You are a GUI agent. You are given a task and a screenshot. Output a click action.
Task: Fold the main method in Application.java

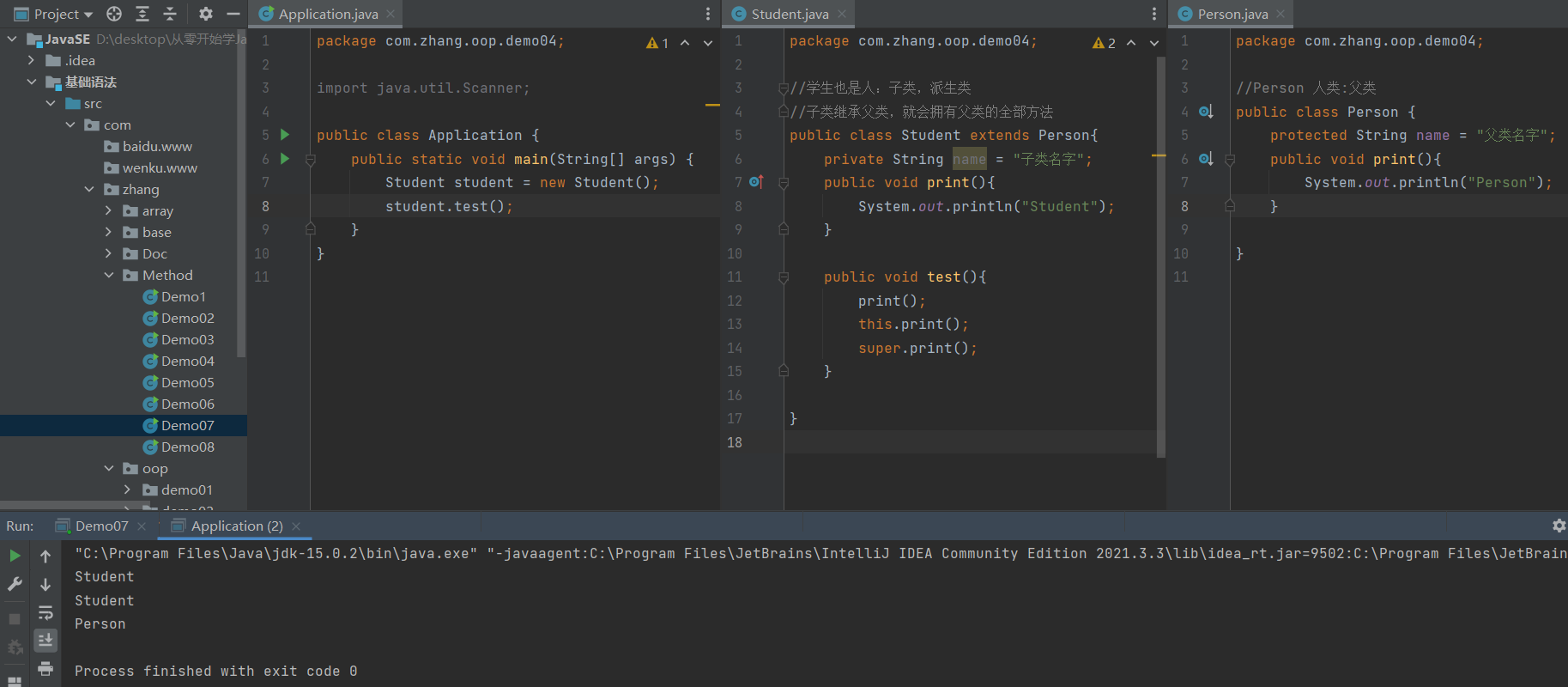click(311, 159)
